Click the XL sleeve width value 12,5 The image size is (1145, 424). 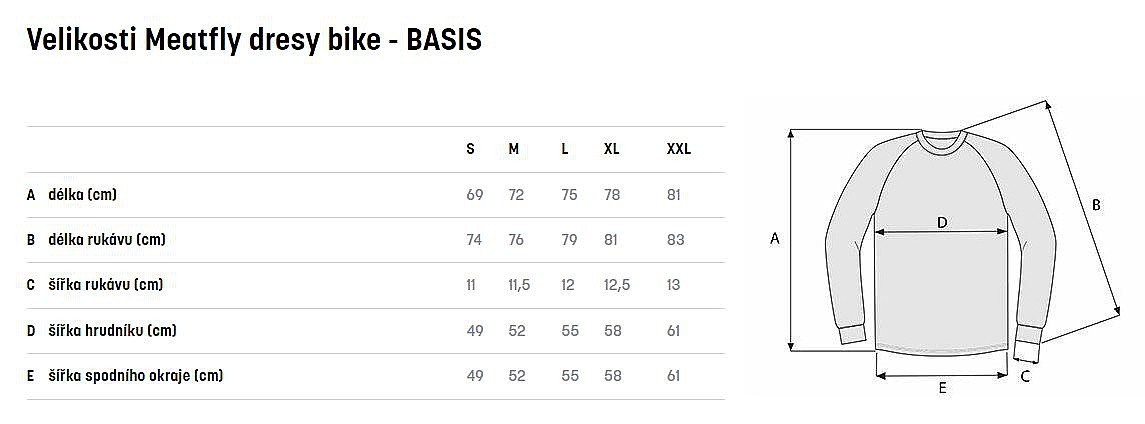point(617,285)
